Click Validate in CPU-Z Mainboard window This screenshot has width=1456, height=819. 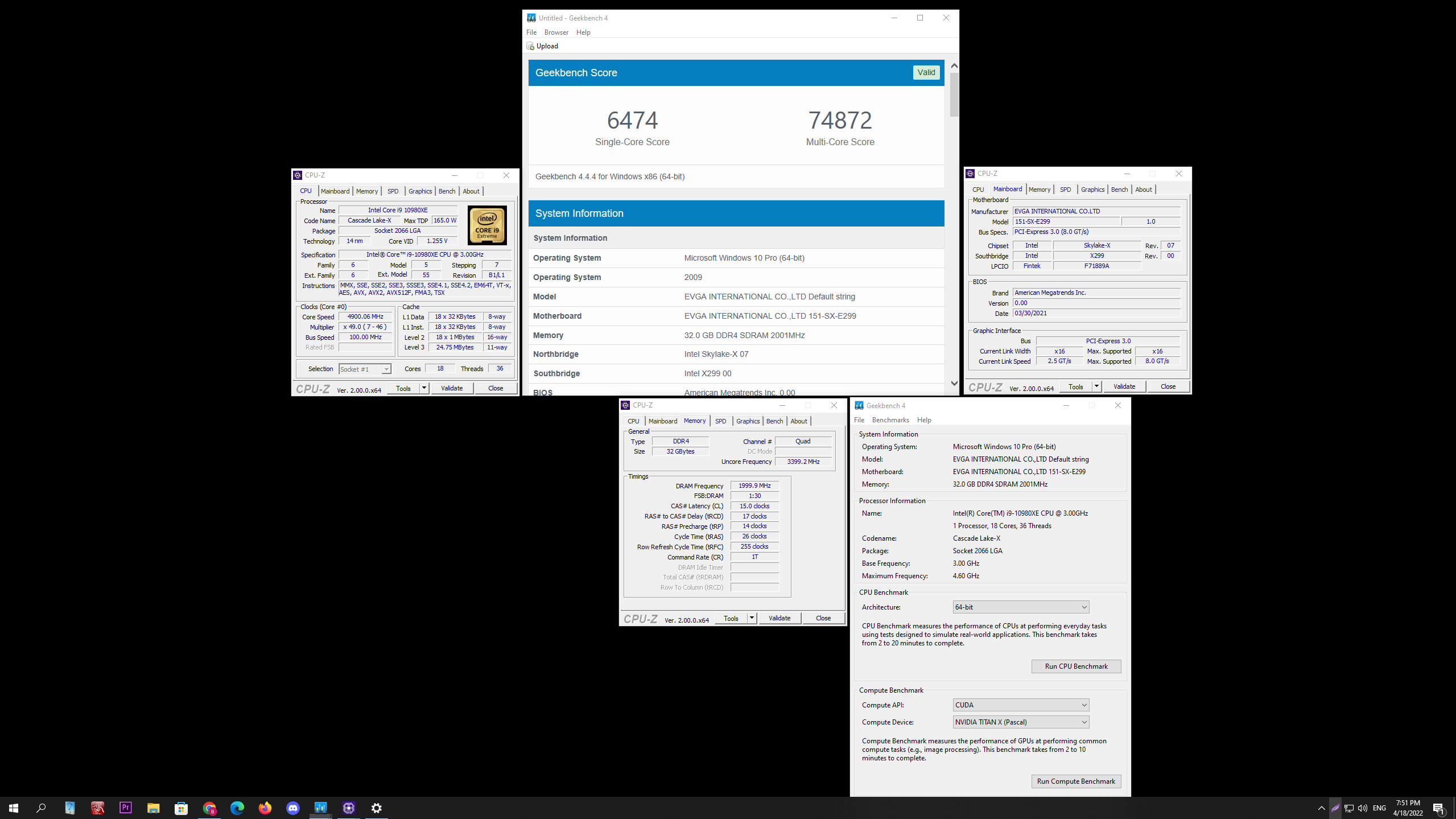tap(1124, 386)
